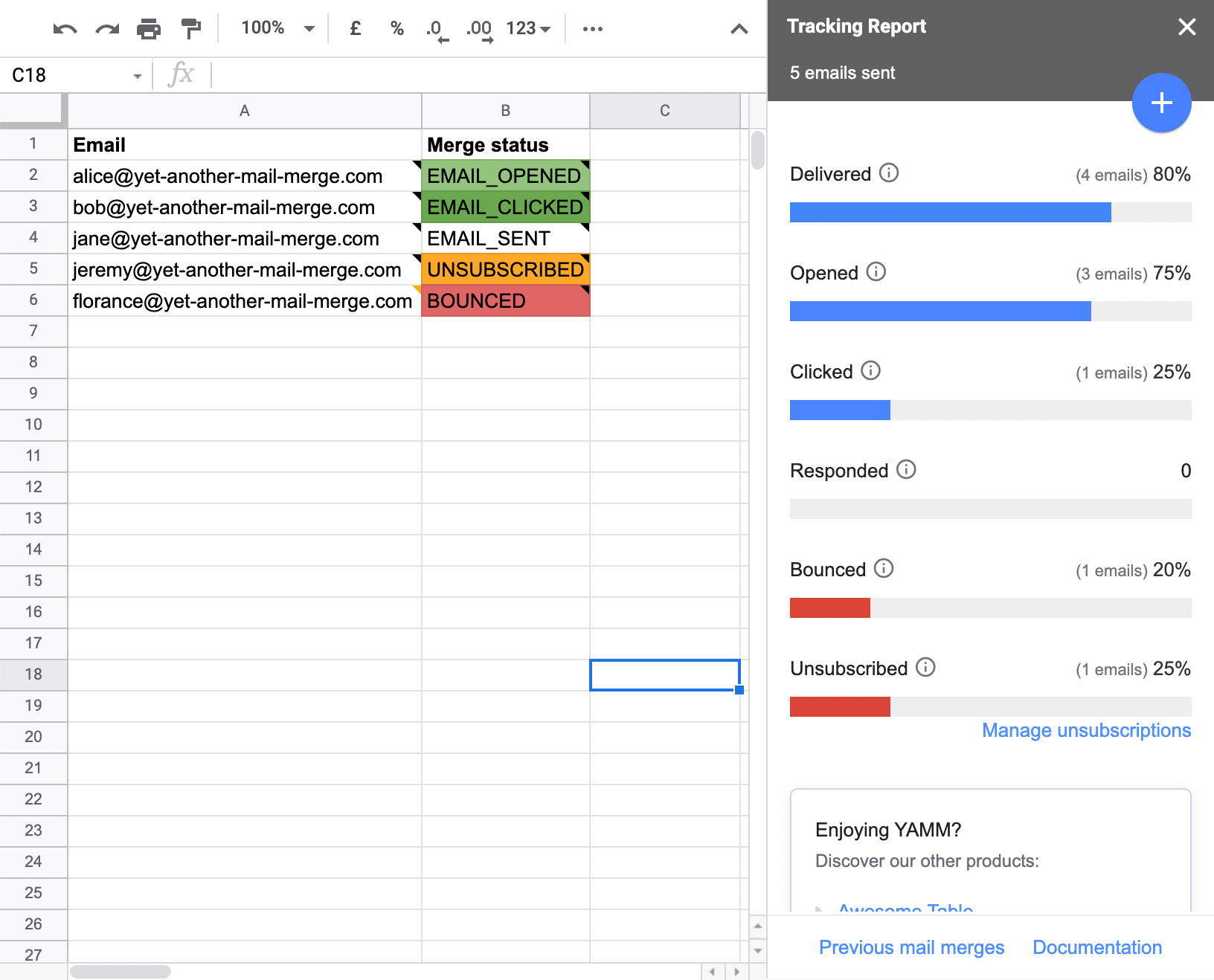Open the YAMM Documentation

coord(1097,947)
